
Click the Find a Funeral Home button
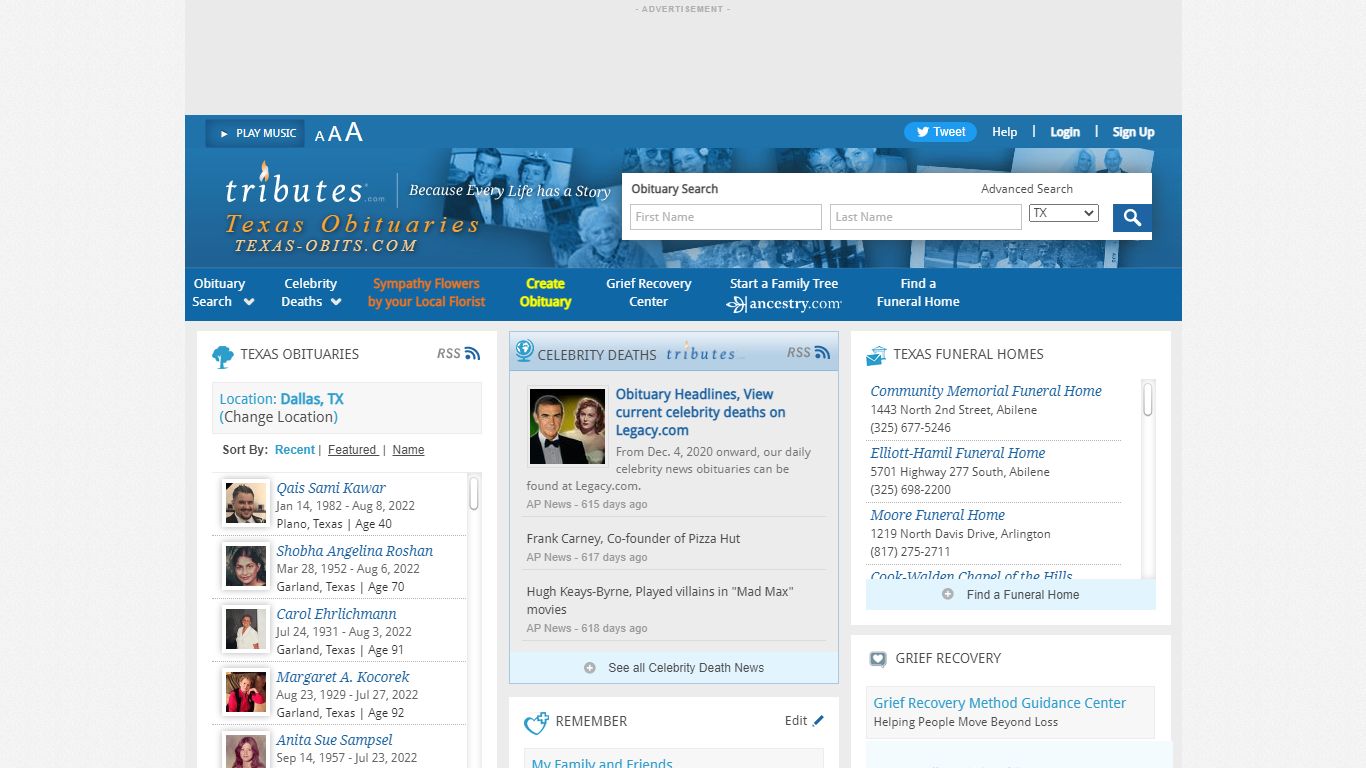(1011, 594)
